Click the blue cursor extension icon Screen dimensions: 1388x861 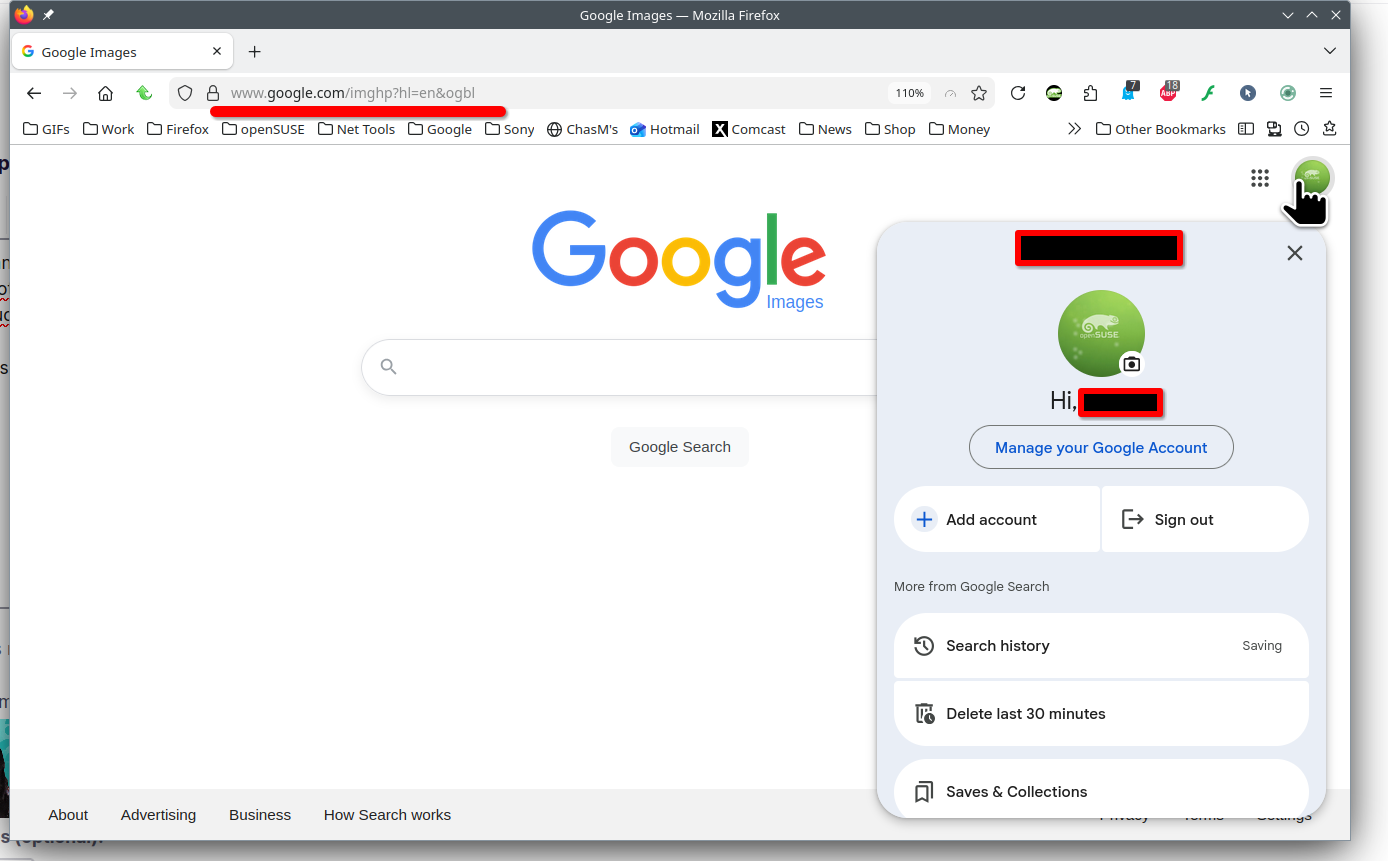pyautogui.click(x=1247, y=93)
